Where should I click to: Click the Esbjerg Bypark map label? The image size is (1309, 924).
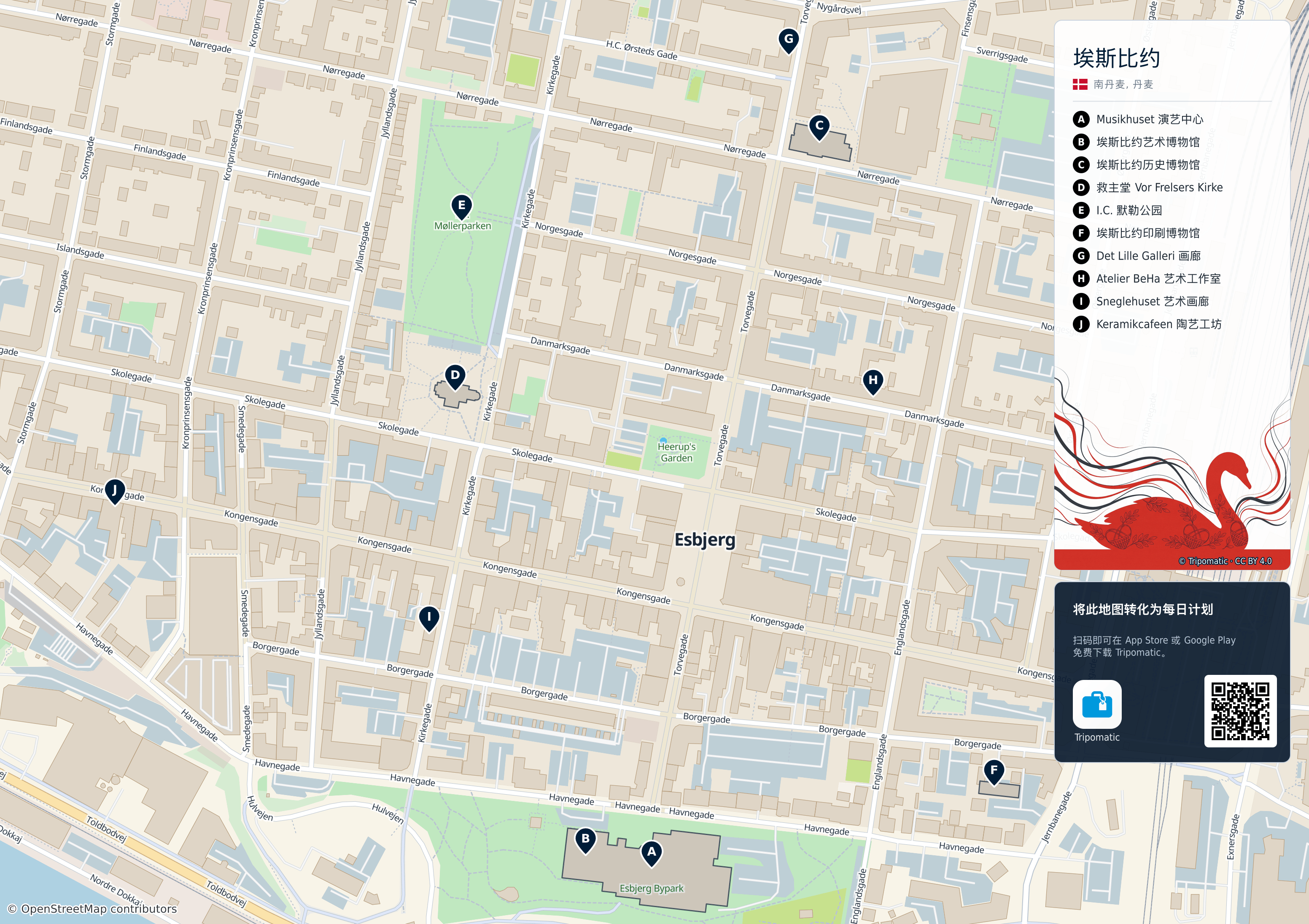pyautogui.click(x=651, y=888)
